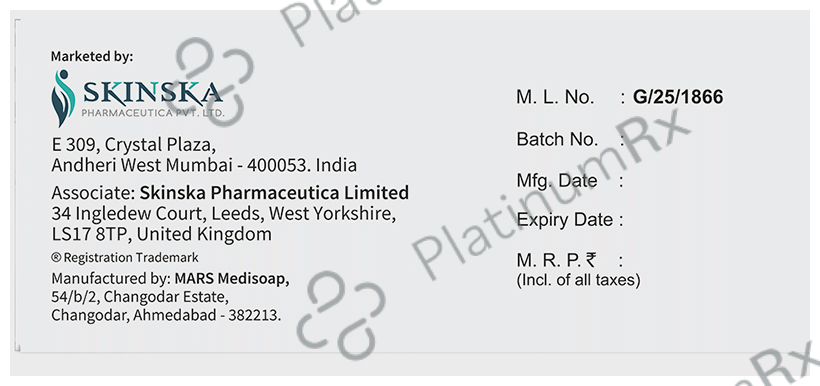Click the SKINSKA brand name wordmark
This screenshot has height=386, width=820.
[x=152, y=93]
